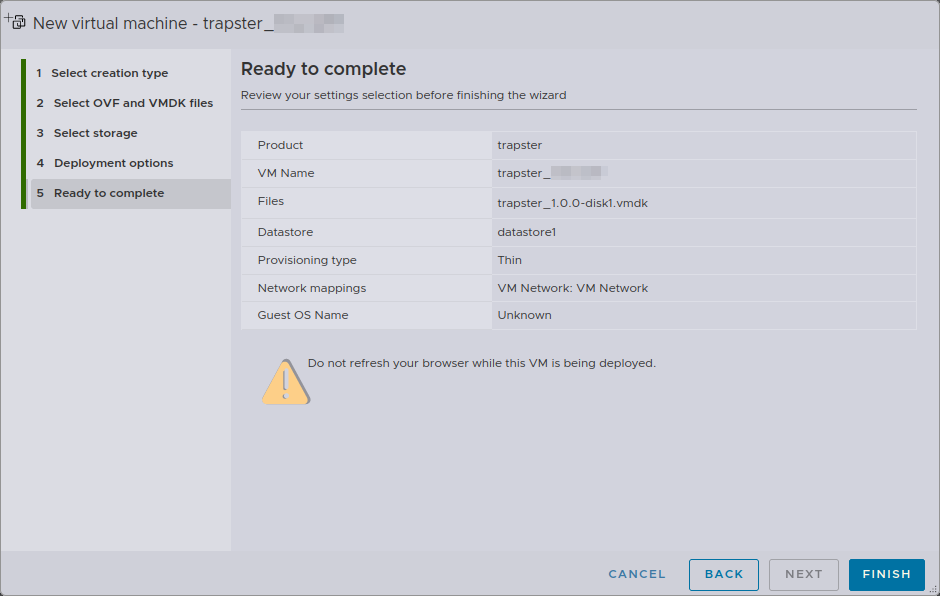The image size is (940, 596).
Task: Jump to step 3 Select storage
Action: pyautogui.click(x=95, y=133)
